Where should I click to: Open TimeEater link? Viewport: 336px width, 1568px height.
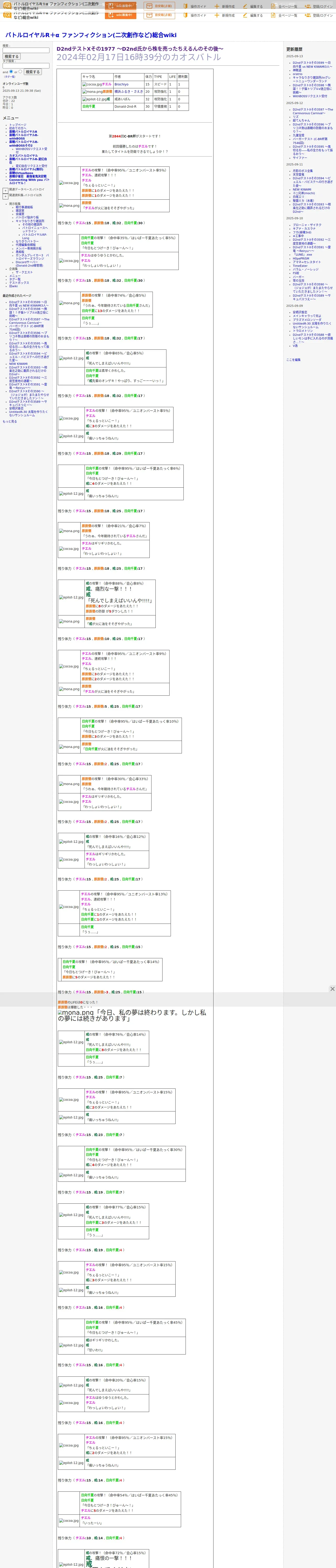click(300, 266)
